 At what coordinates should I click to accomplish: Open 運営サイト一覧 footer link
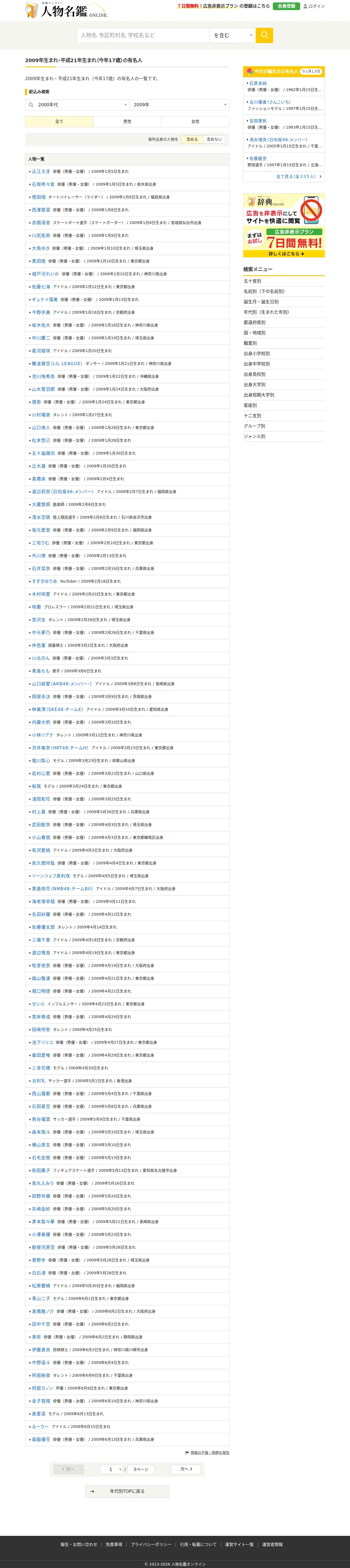[x=239, y=1544]
